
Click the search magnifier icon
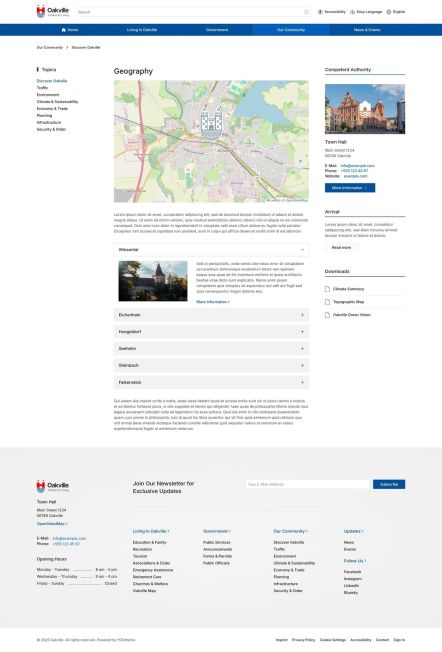[306, 12]
